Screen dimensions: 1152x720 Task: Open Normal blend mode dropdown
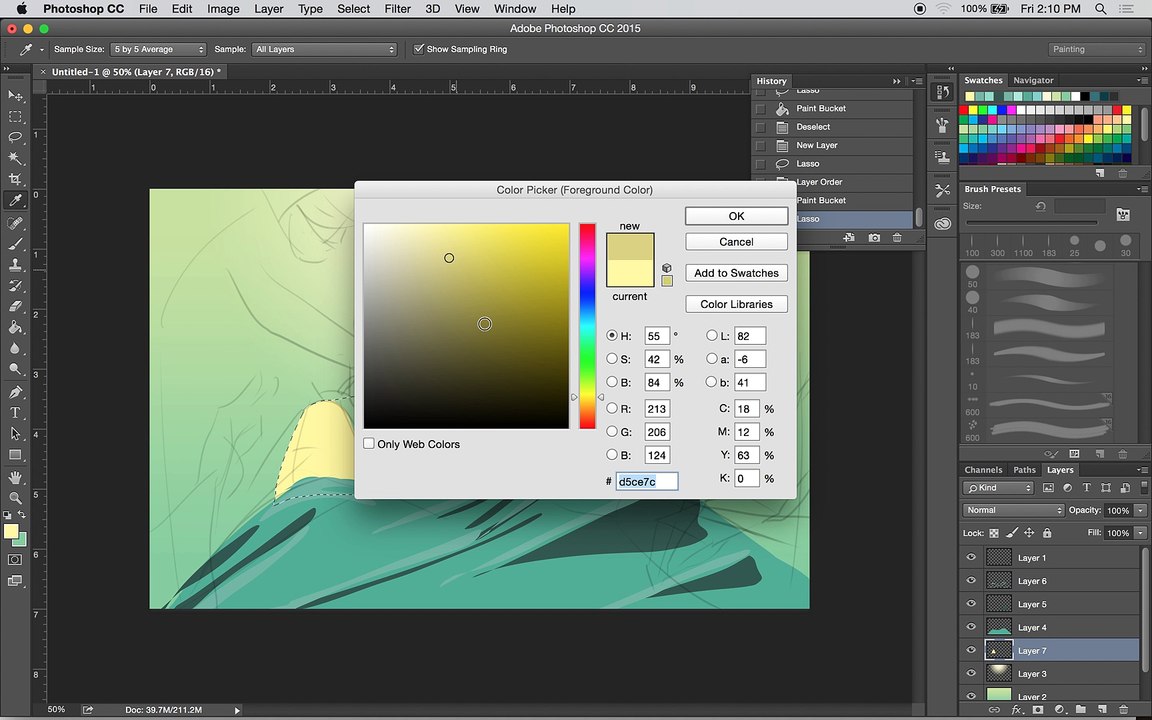point(1013,510)
